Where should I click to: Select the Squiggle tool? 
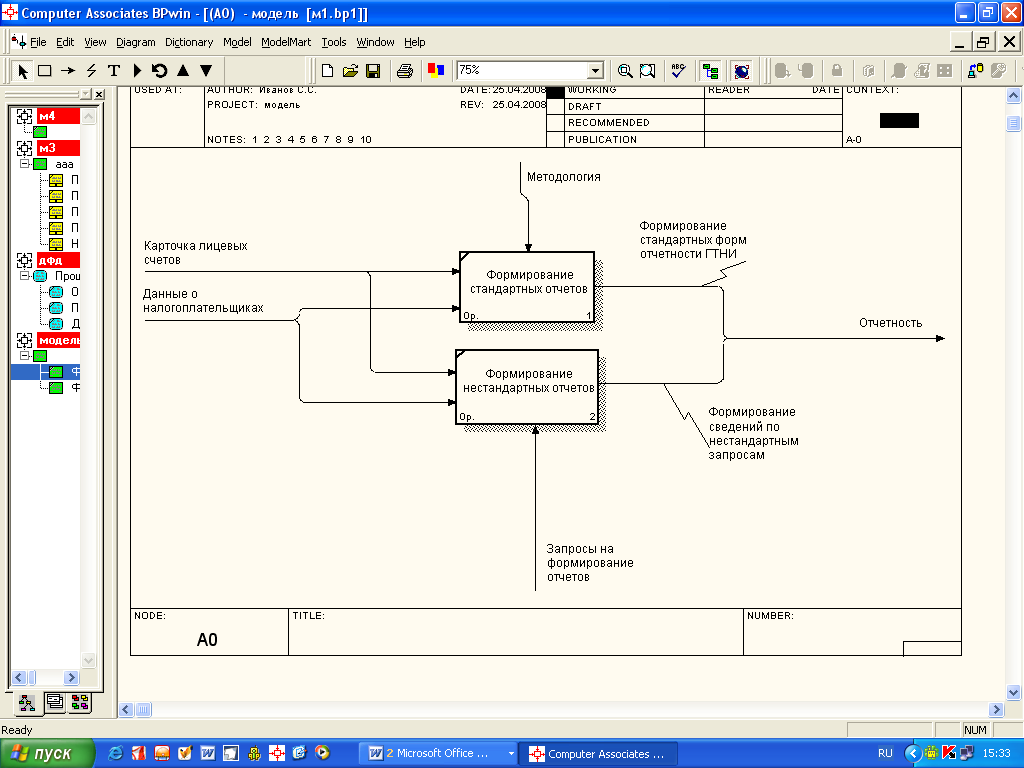tap(91, 71)
